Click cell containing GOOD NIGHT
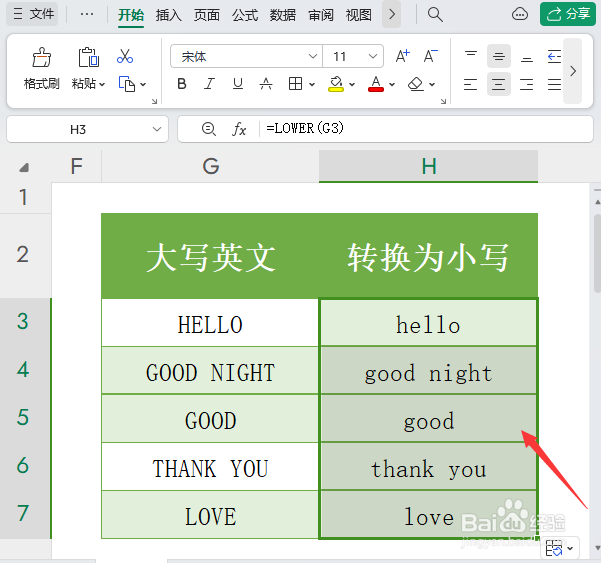This screenshot has width=601, height=563. (x=210, y=370)
